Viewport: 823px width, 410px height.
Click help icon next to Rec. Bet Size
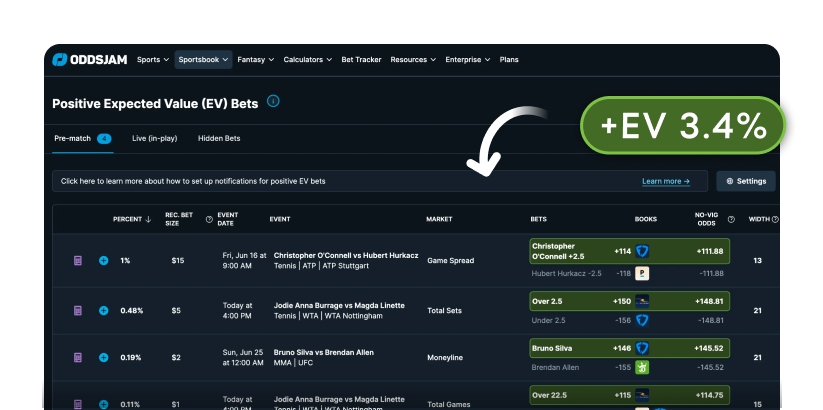pos(209,219)
